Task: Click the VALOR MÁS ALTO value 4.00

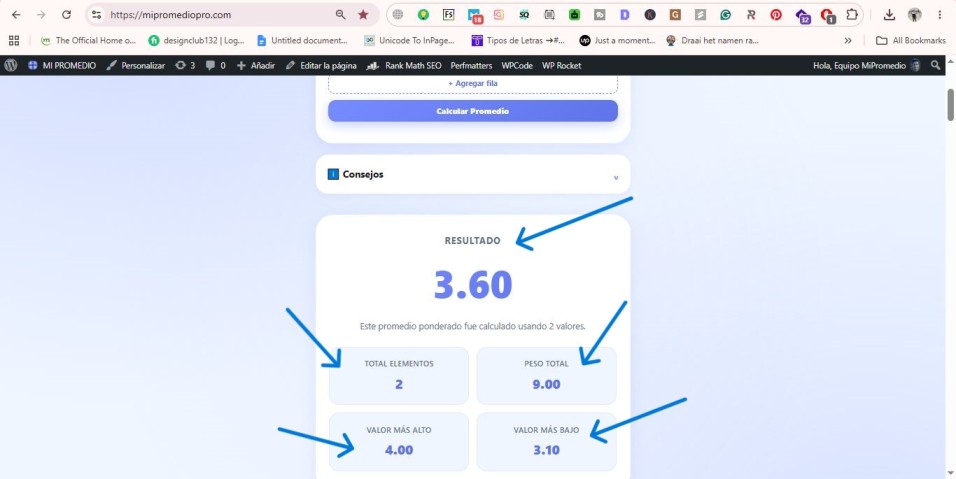Action: [399, 450]
